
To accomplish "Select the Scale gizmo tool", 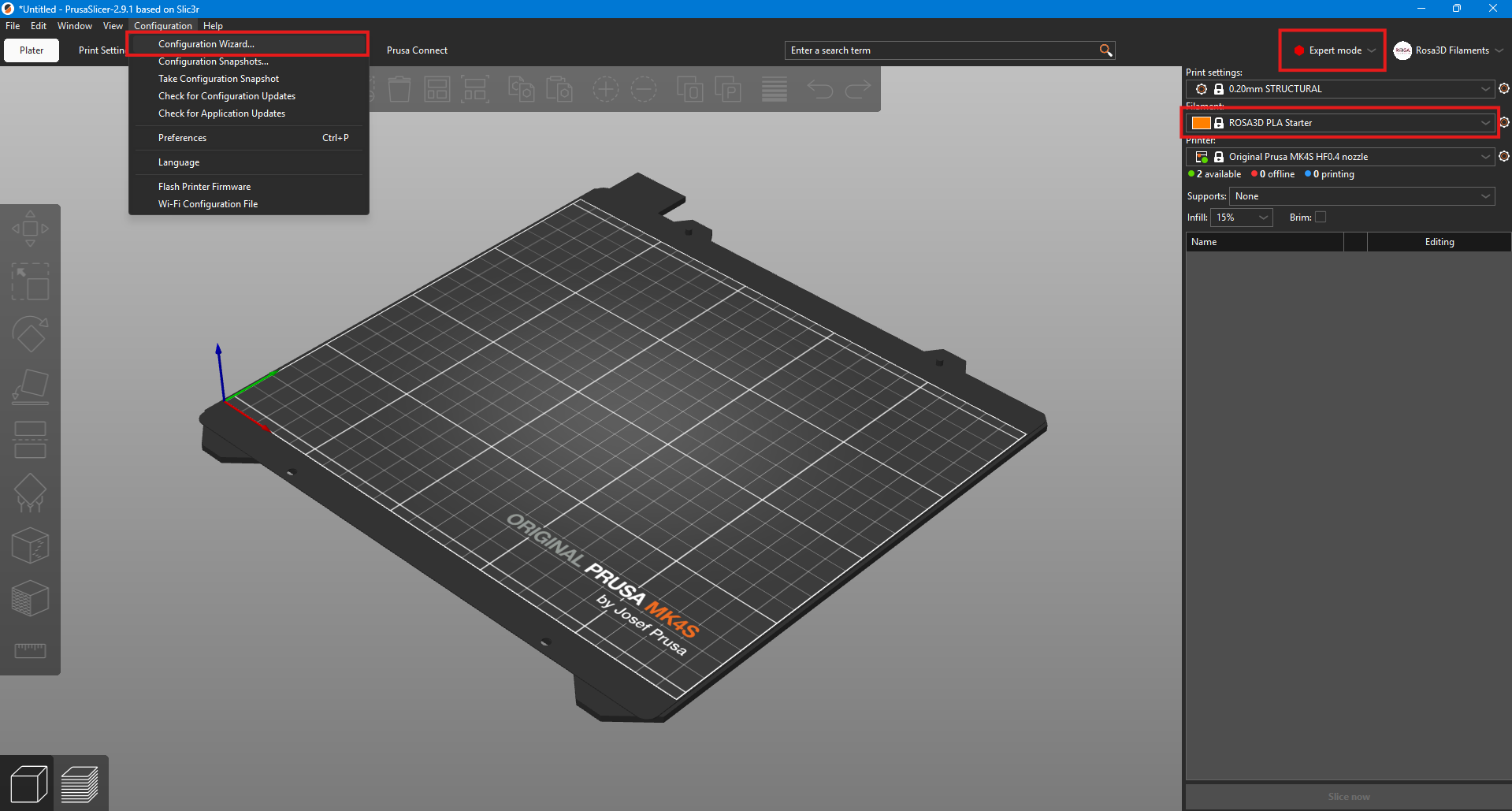I will click(30, 281).
